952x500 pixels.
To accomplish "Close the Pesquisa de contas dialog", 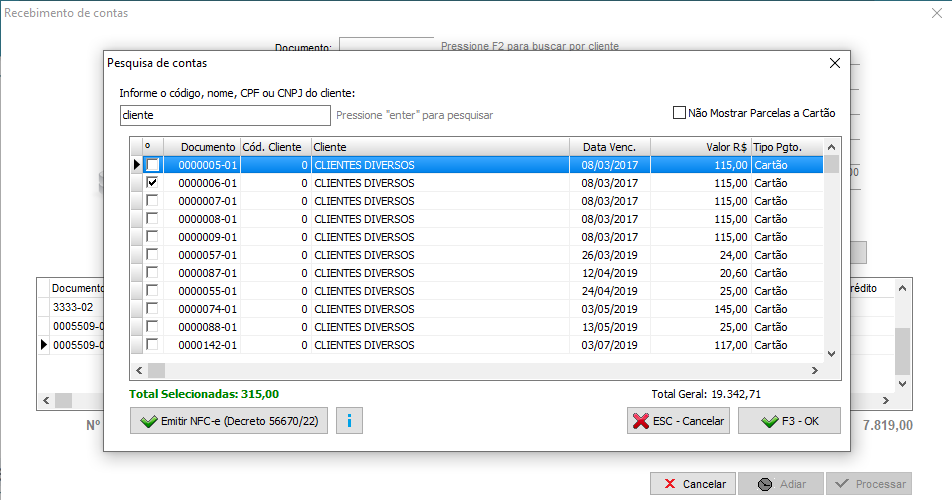I will coord(835,63).
